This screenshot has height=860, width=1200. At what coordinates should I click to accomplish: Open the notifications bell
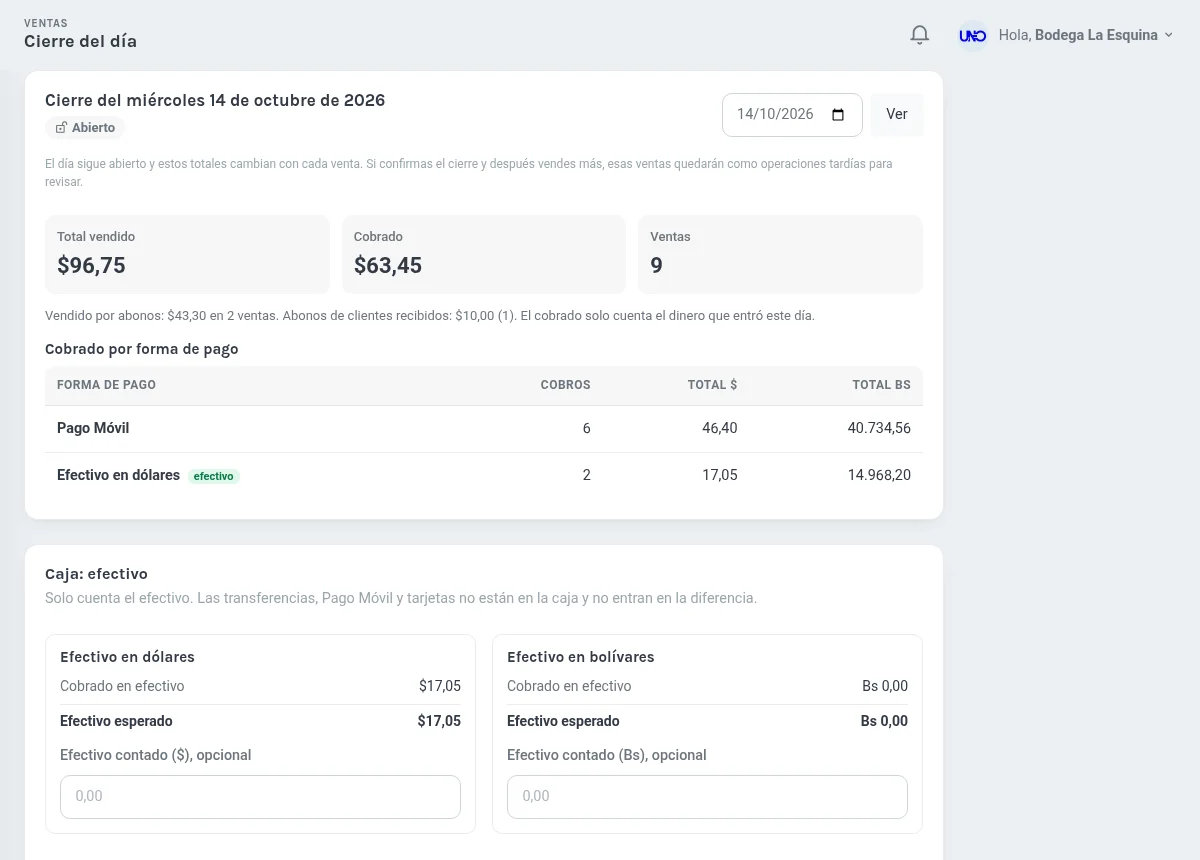pos(920,35)
